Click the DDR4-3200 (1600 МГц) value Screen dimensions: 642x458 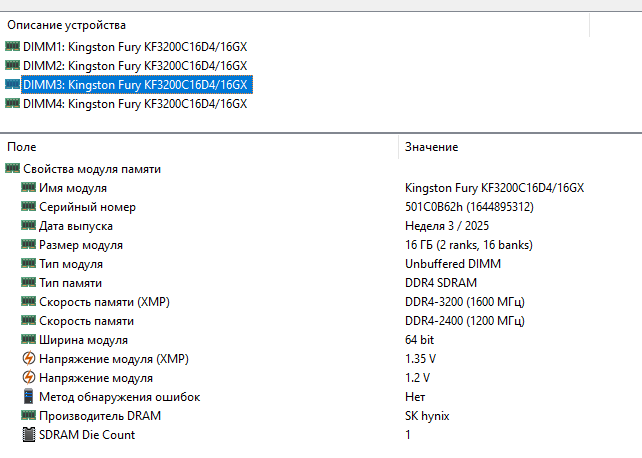point(465,302)
